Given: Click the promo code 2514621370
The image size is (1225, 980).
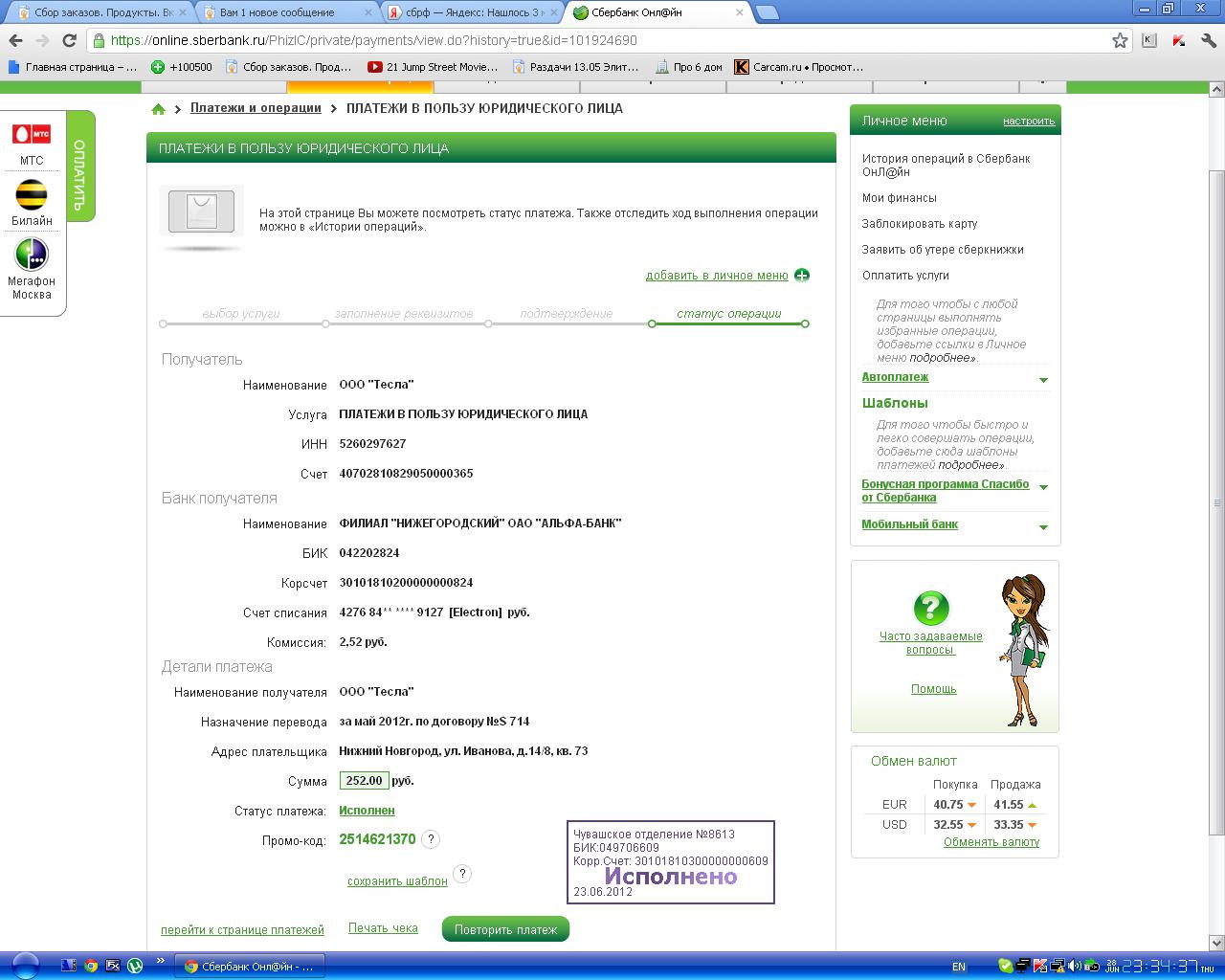Looking at the screenshot, I should (377, 839).
